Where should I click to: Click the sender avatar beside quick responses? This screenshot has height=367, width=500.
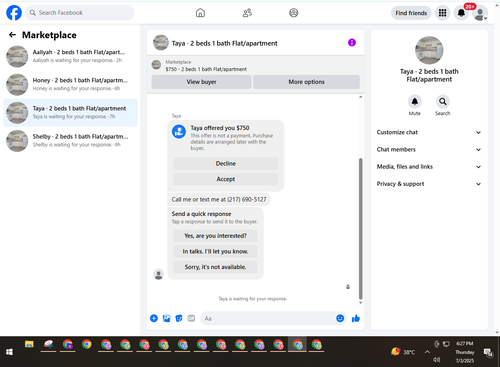159,275
